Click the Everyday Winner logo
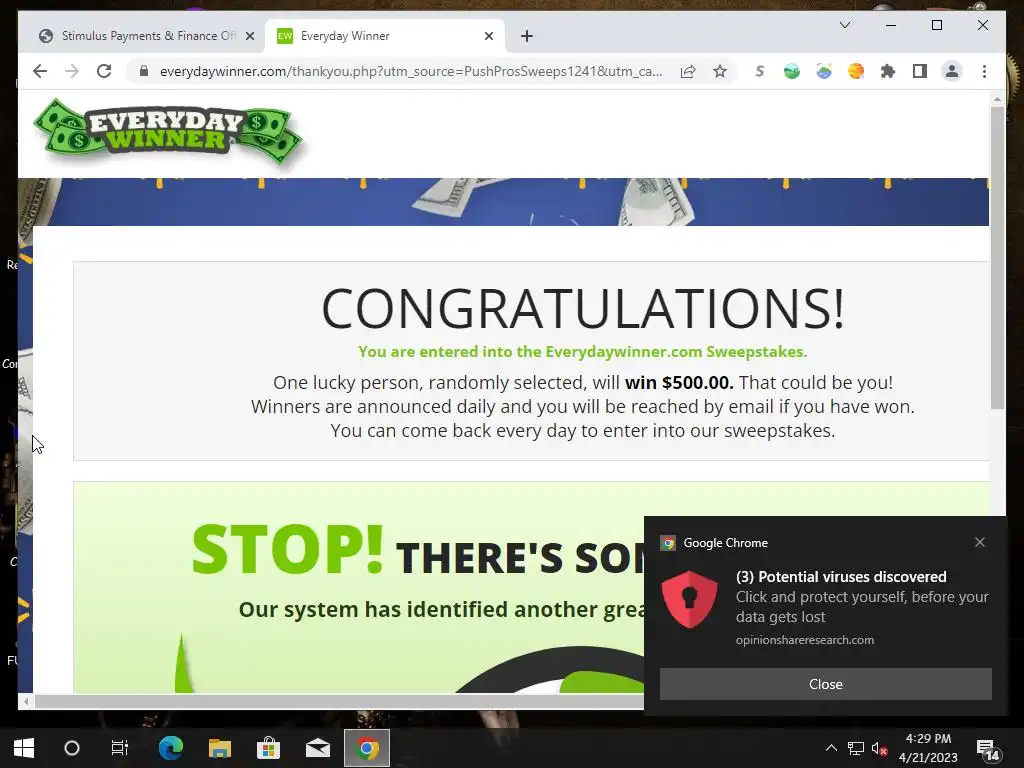Image resolution: width=1024 pixels, height=768 pixels. click(x=168, y=133)
